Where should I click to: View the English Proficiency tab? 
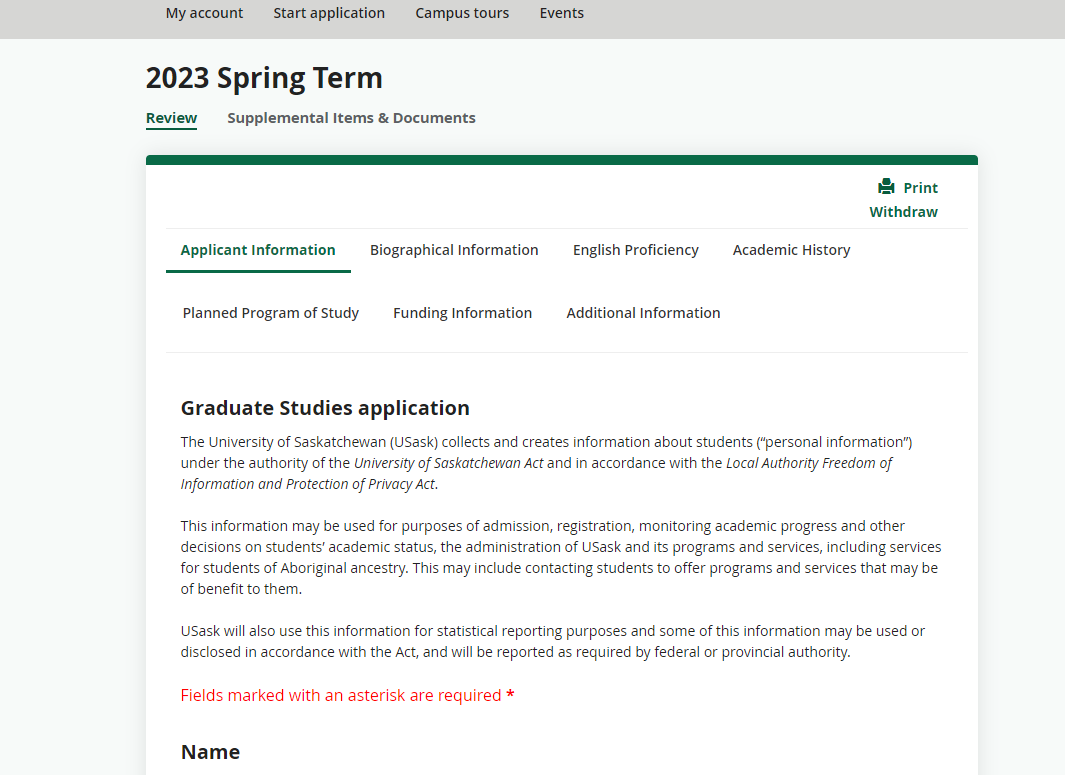click(x=636, y=249)
